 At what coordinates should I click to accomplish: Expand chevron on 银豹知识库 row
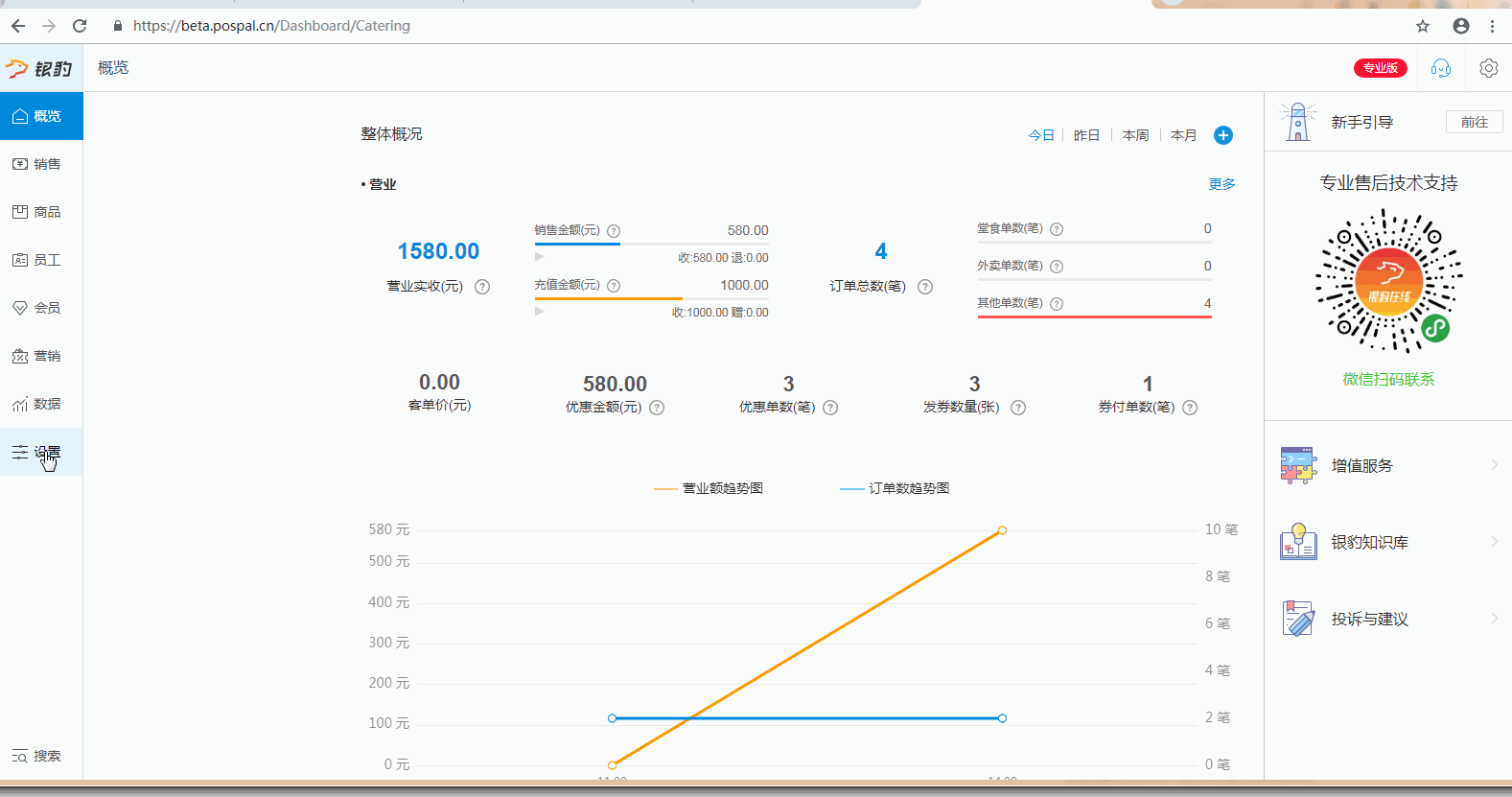tap(1494, 542)
